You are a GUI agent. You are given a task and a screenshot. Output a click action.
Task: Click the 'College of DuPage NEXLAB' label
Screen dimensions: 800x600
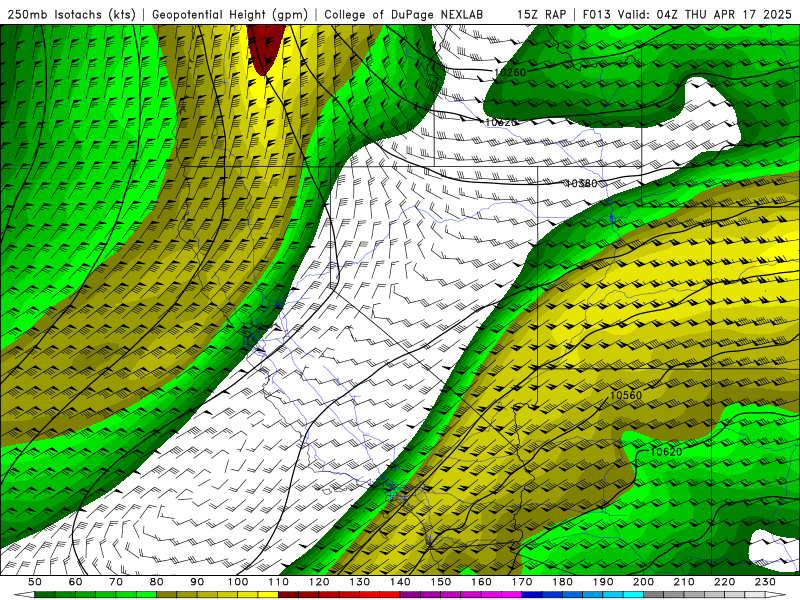tap(403, 15)
